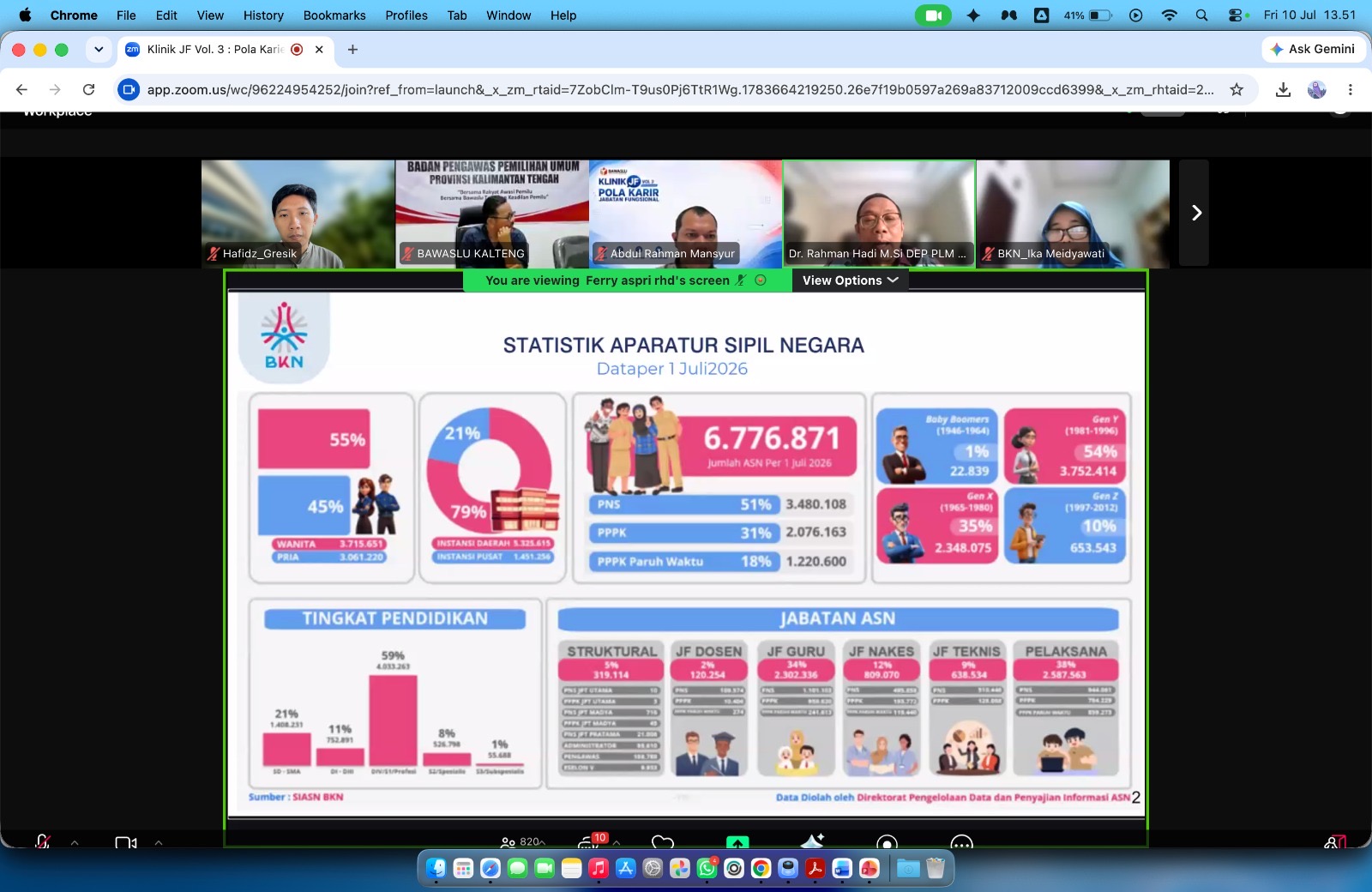
Task: Select Dr. Rahman Hadi video thumbnail
Action: click(x=879, y=213)
